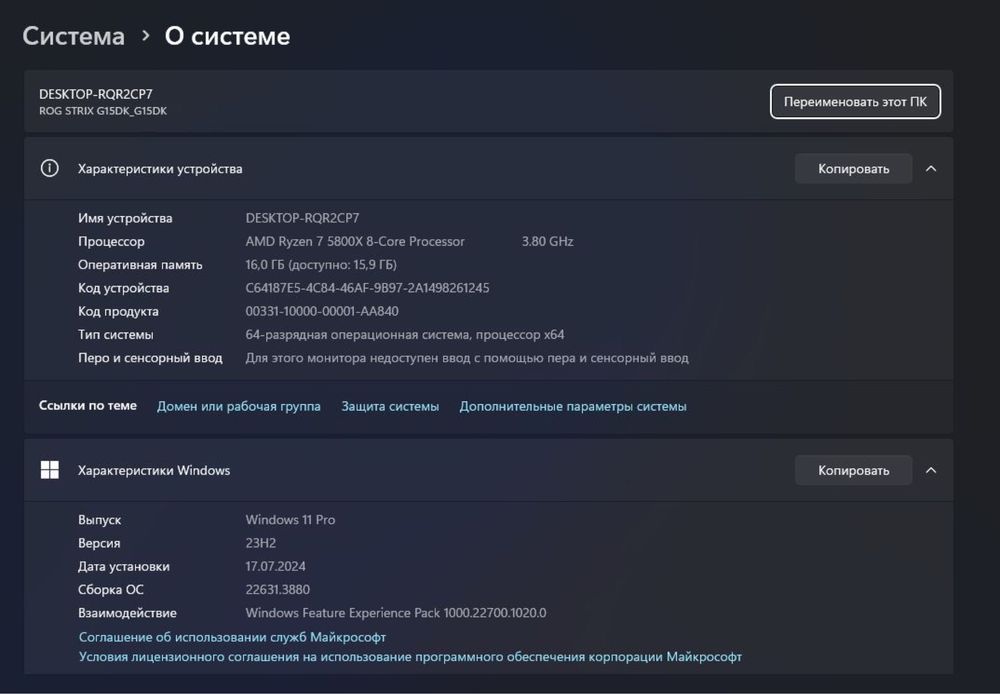
Task: Click the Взаимодействие label
Action: [x=127, y=613]
